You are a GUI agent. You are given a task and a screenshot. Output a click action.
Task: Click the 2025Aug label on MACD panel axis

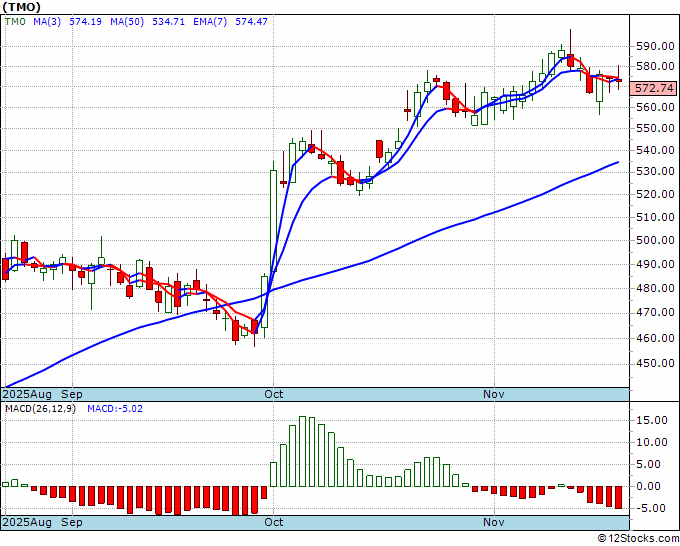coord(27,522)
